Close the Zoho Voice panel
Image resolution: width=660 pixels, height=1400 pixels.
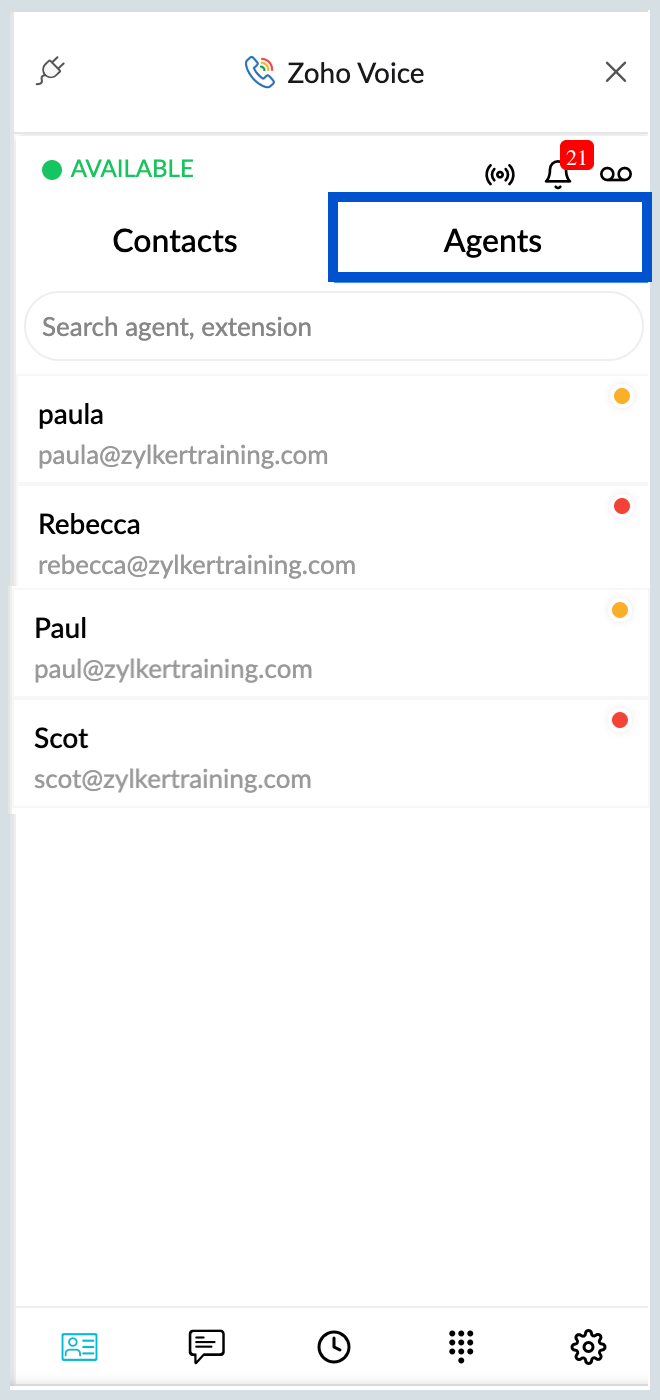(616, 72)
